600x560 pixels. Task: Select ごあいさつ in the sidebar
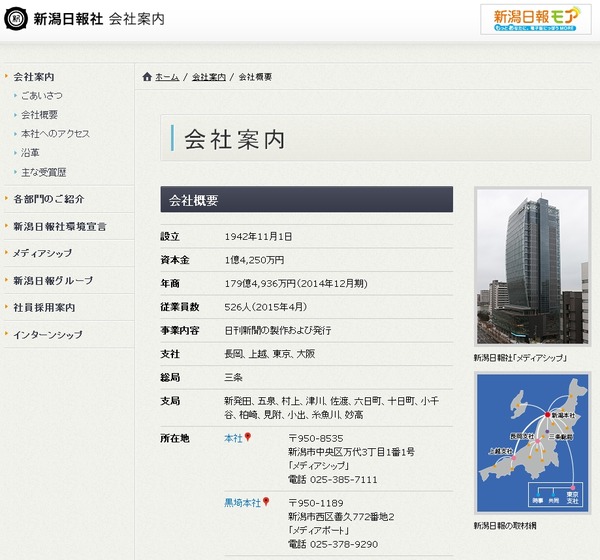(x=42, y=96)
